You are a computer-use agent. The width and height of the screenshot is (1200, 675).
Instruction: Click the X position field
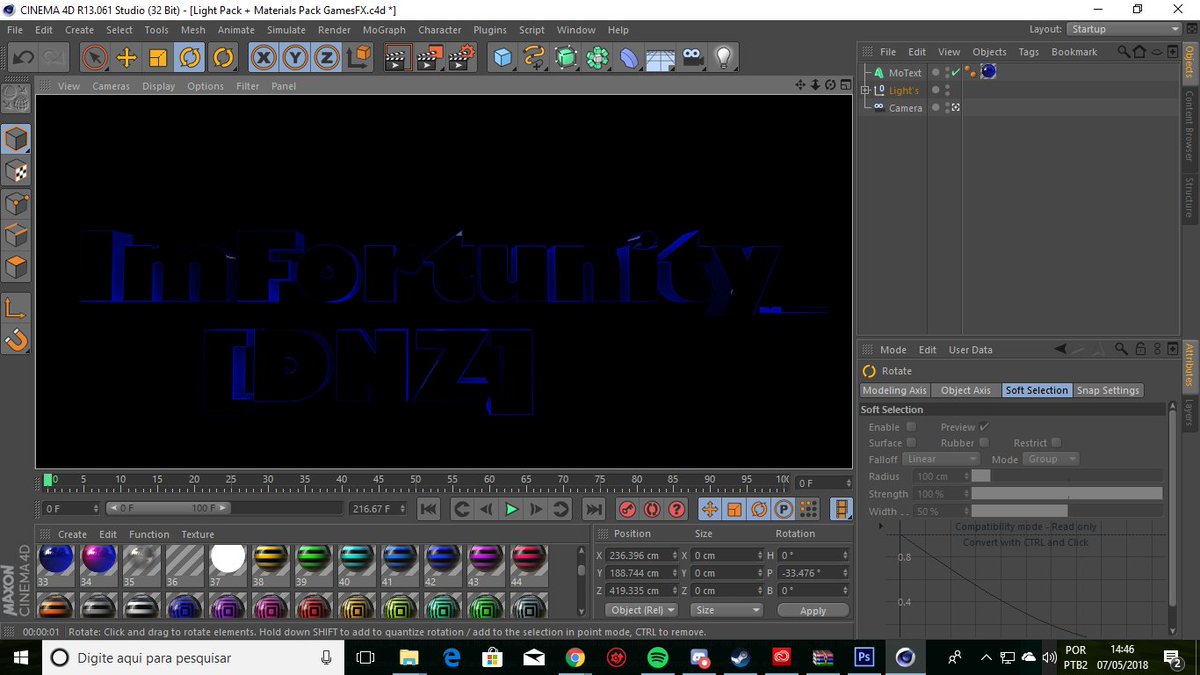[x=641, y=555]
